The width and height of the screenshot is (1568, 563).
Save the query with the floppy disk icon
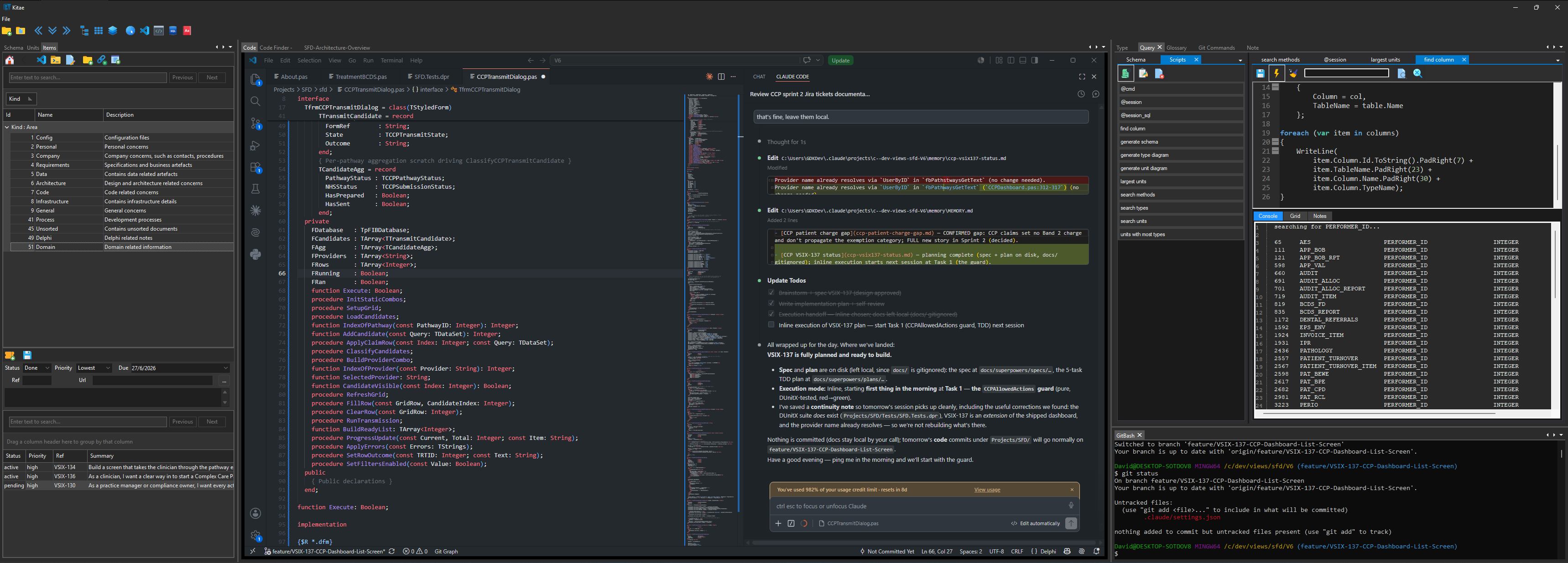tap(1261, 73)
